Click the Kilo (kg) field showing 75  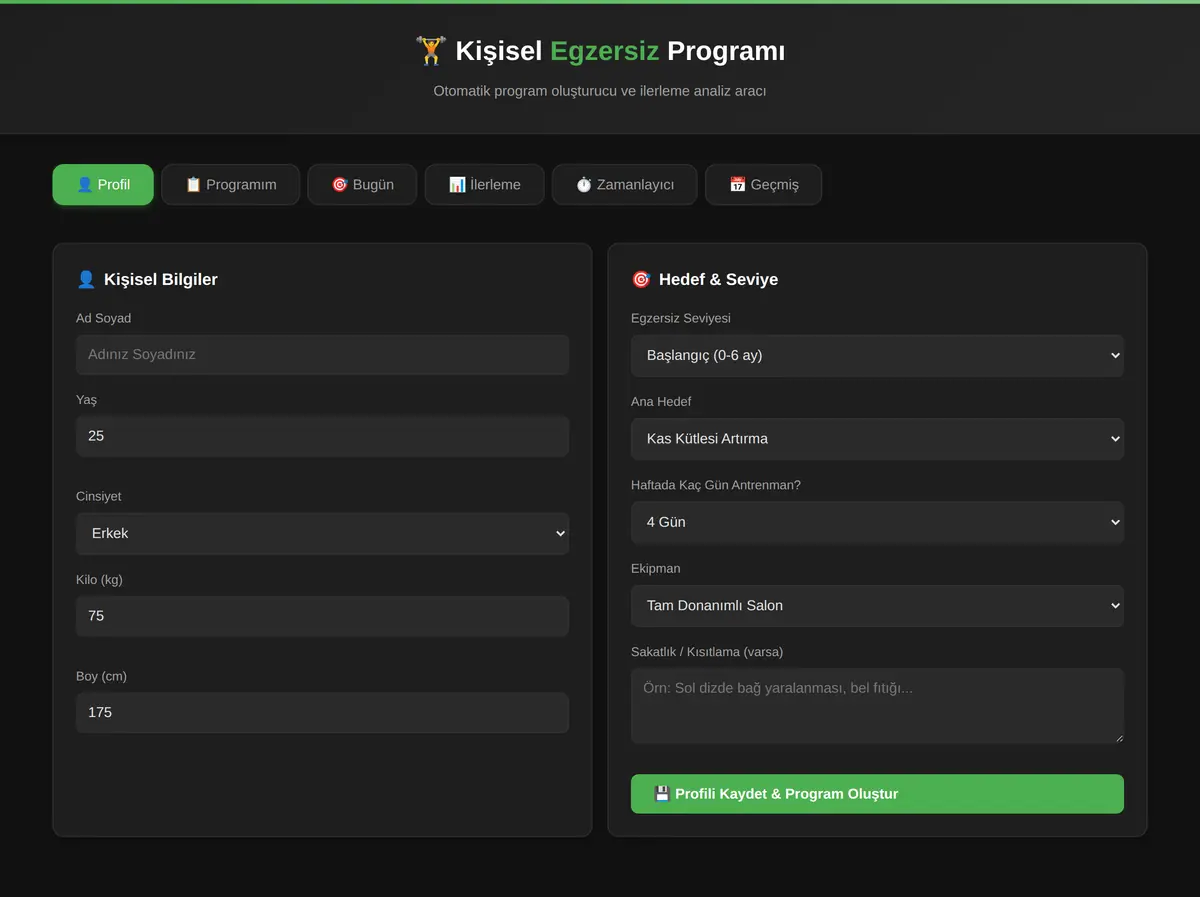(322, 616)
